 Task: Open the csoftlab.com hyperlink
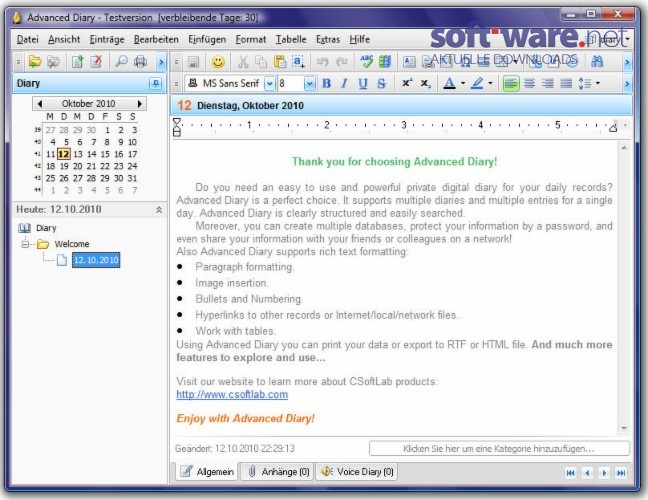(232, 394)
